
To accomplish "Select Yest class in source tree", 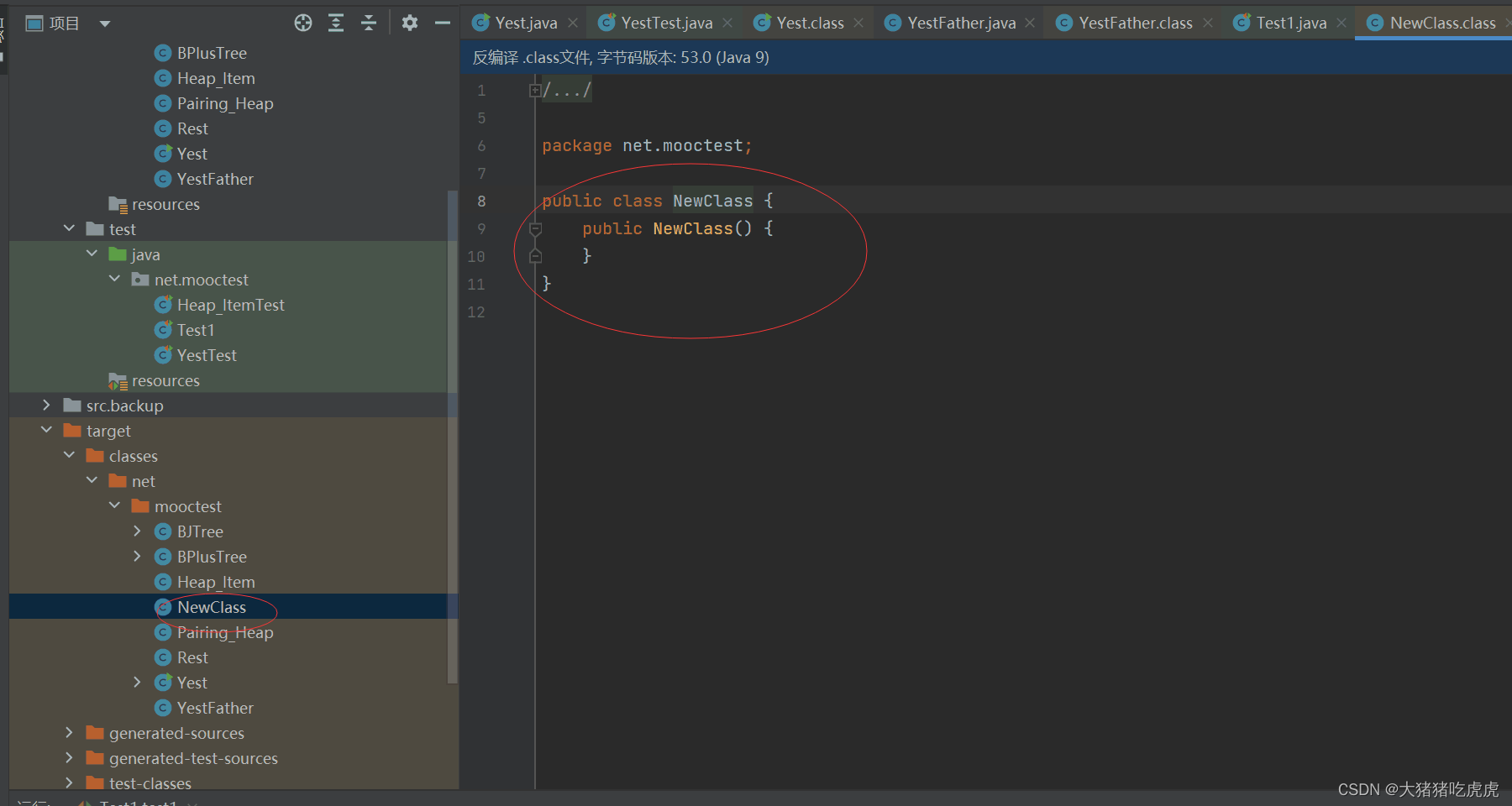I will click(x=192, y=154).
